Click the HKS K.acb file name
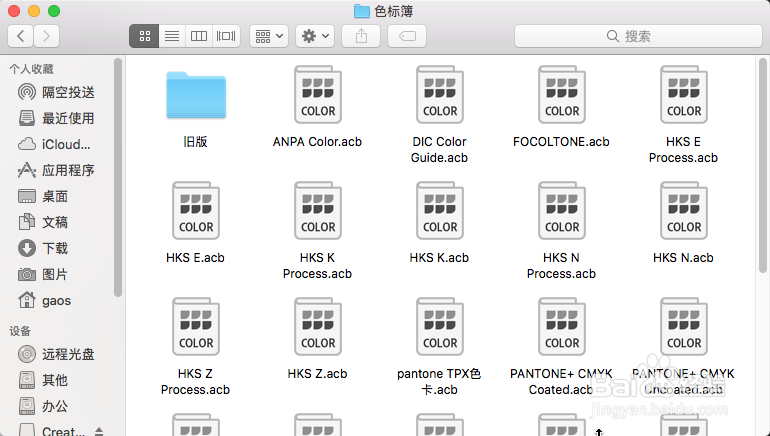Screen dimensions: 770x436 (x=439, y=258)
